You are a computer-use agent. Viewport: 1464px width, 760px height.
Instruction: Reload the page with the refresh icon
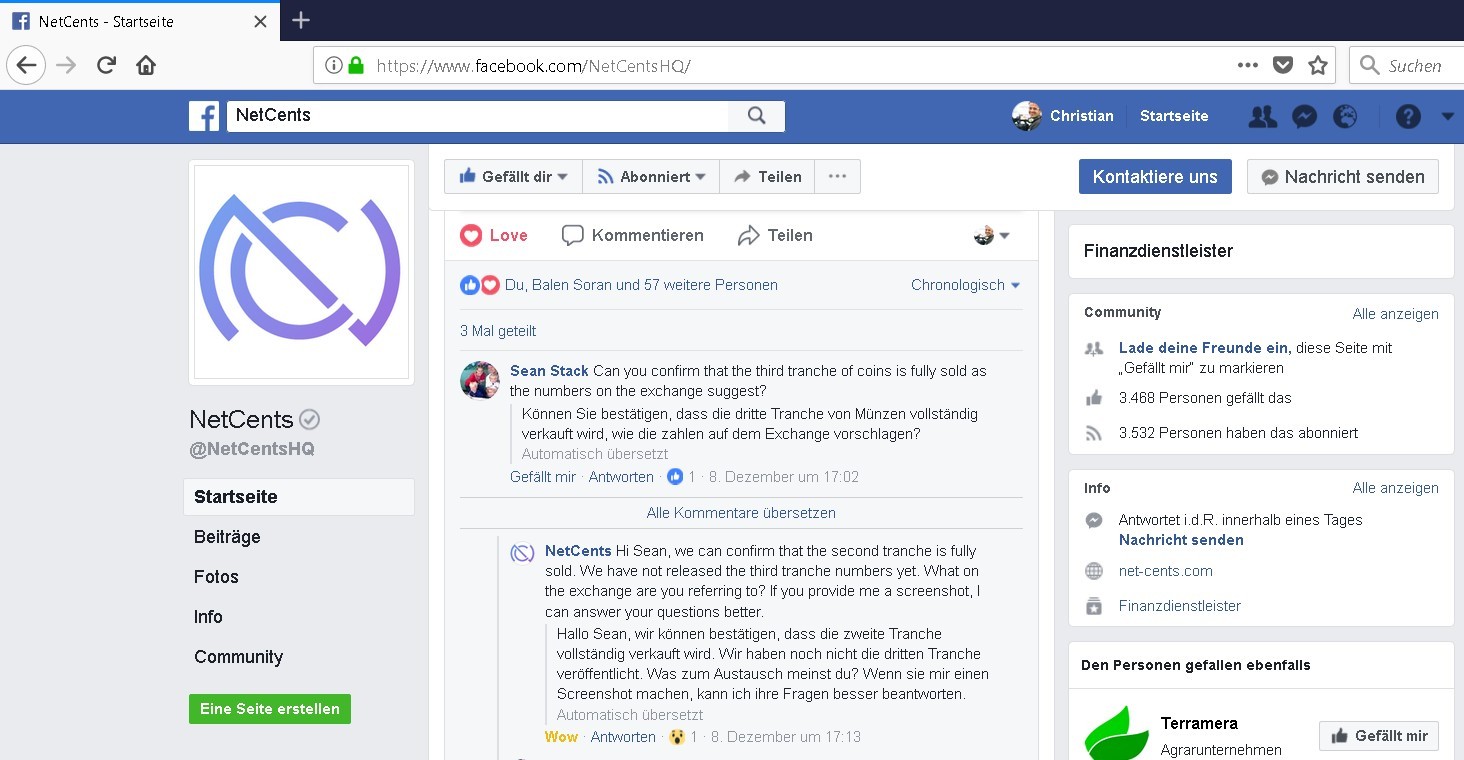coord(106,66)
